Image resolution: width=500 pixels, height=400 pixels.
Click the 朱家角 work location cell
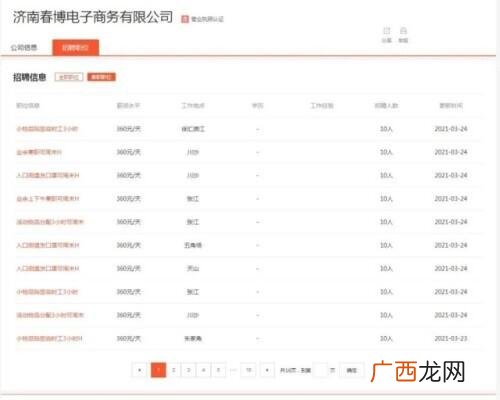tap(193, 339)
